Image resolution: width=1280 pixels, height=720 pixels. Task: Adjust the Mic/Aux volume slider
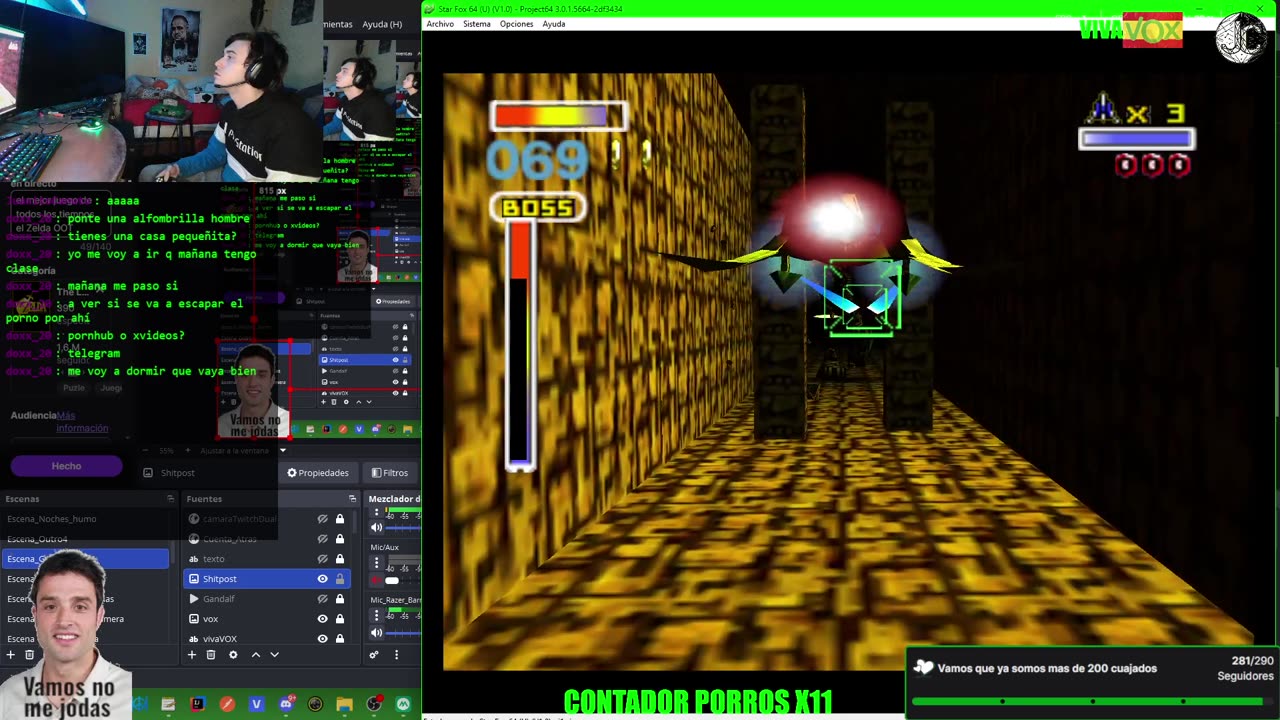pos(392,580)
